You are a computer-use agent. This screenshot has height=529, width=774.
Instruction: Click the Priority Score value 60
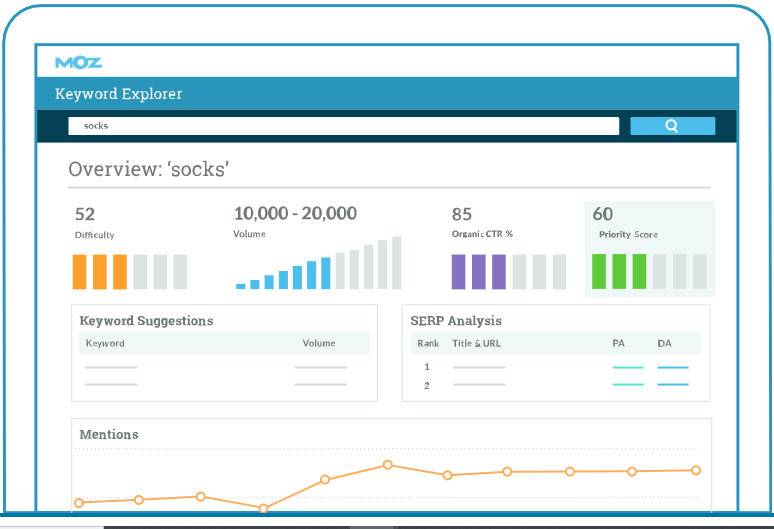[x=603, y=214]
